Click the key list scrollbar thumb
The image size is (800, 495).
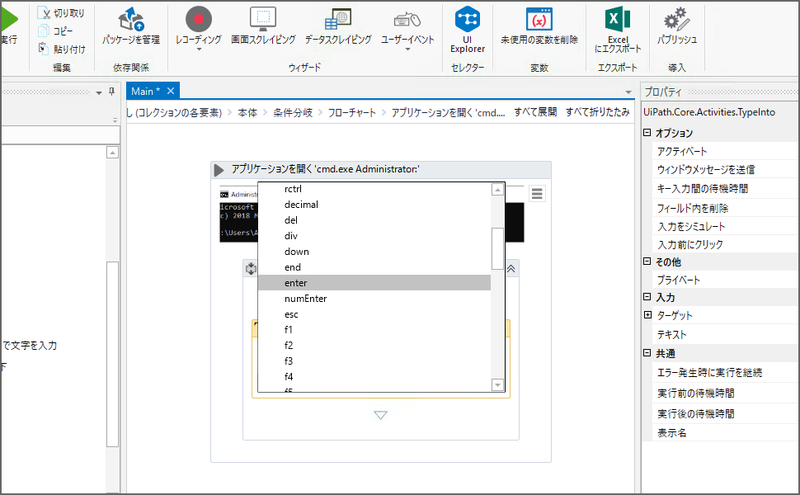tap(497, 249)
